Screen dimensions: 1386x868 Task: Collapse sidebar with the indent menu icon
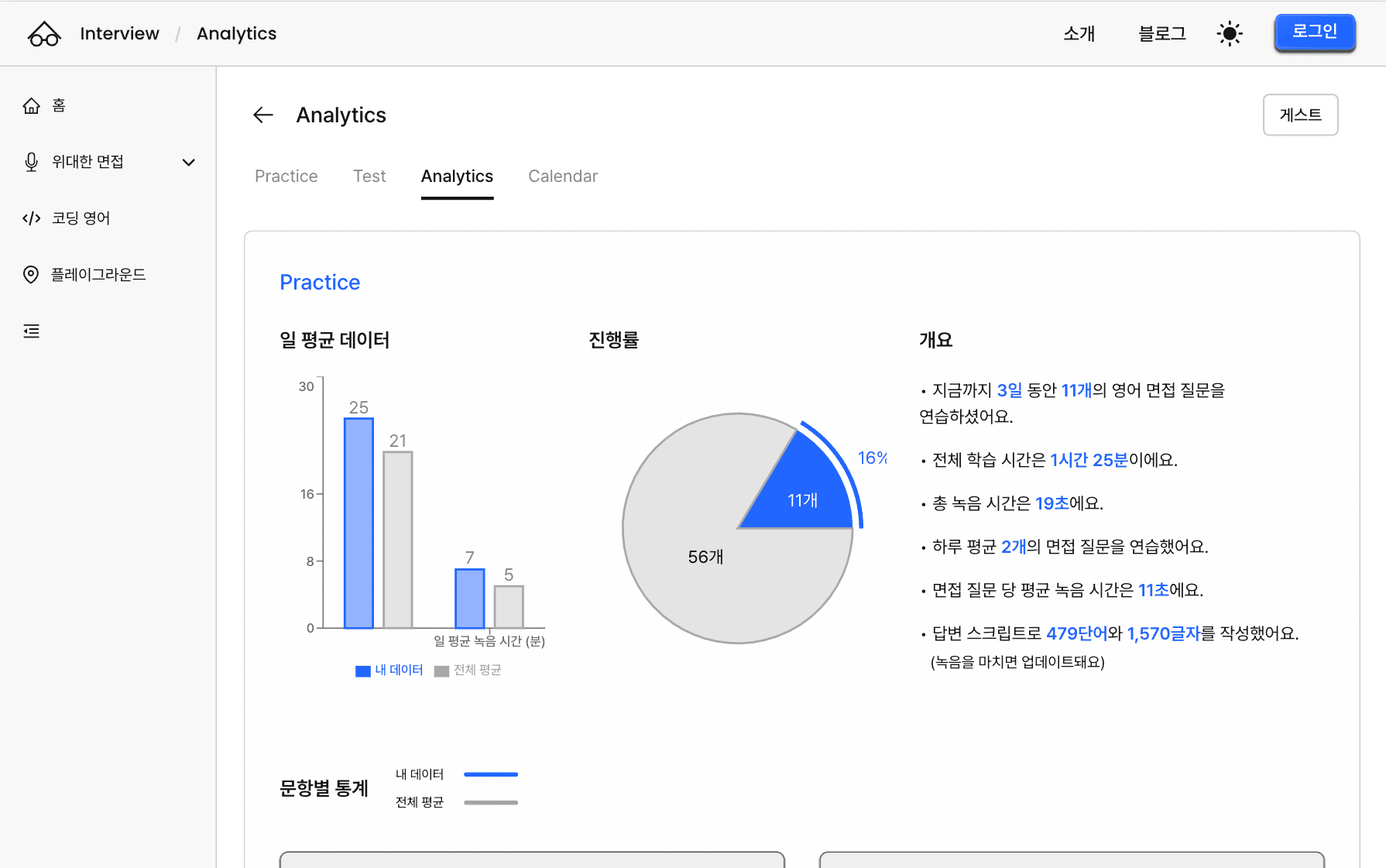click(x=31, y=331)
